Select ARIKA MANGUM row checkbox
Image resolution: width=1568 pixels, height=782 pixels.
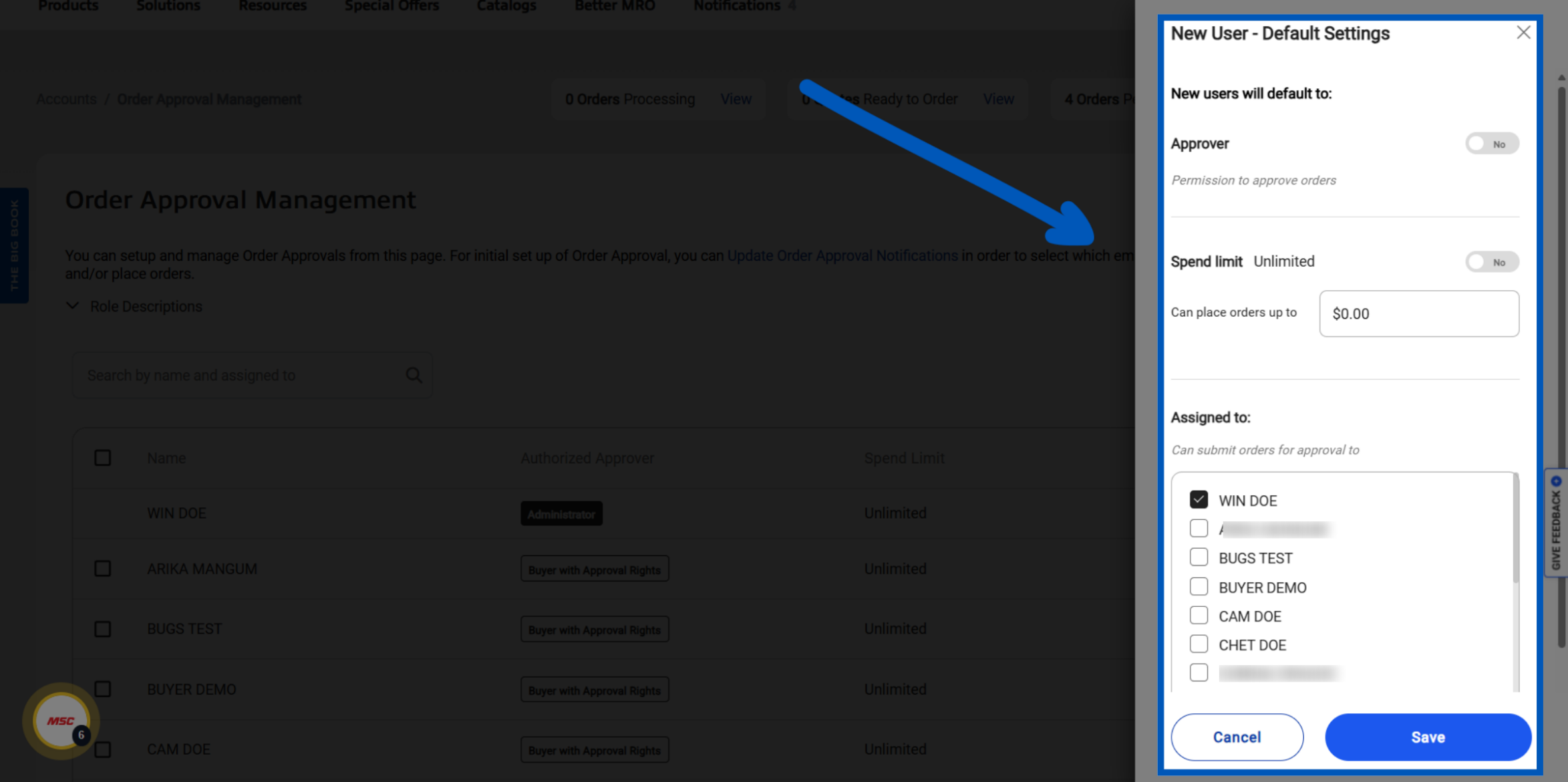(102, 569)
